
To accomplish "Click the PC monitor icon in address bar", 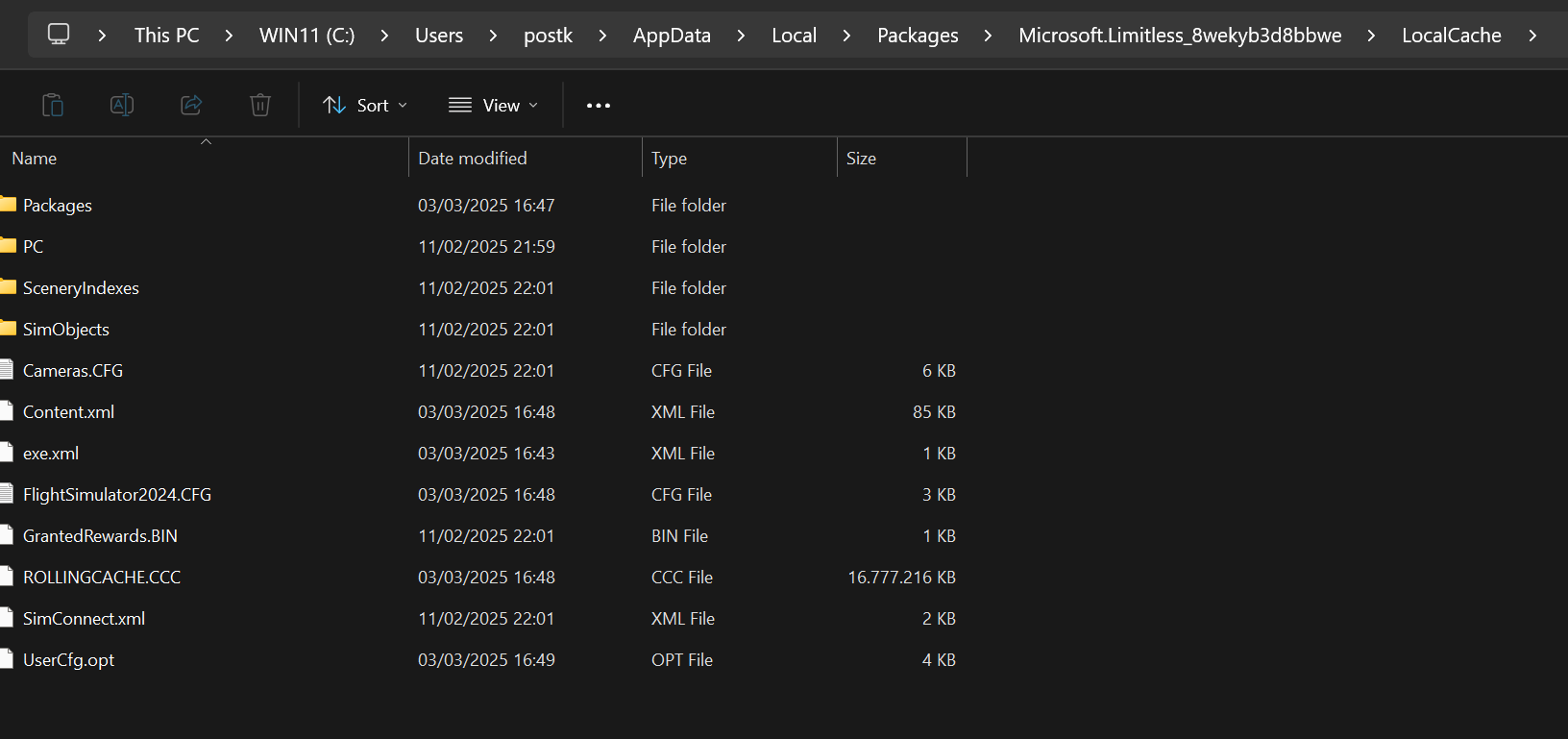I will [59, 35].
